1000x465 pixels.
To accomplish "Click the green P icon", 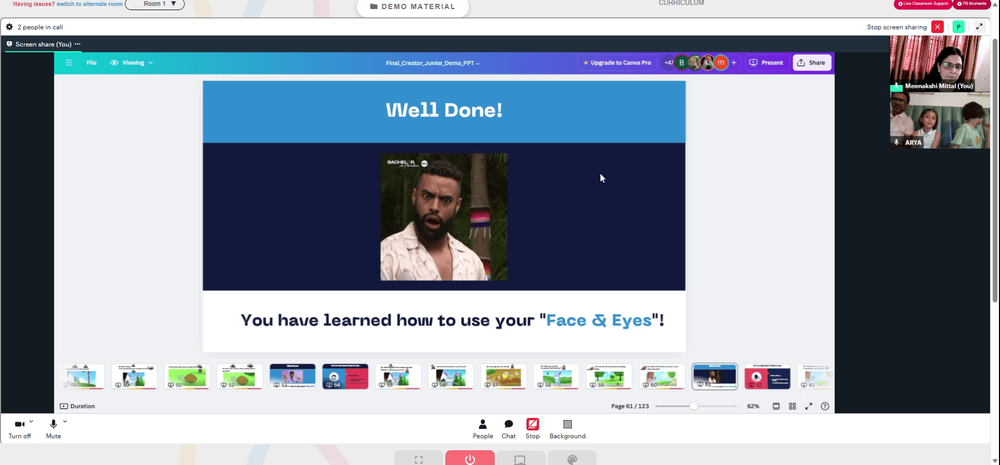I will (x=957, y=27).
